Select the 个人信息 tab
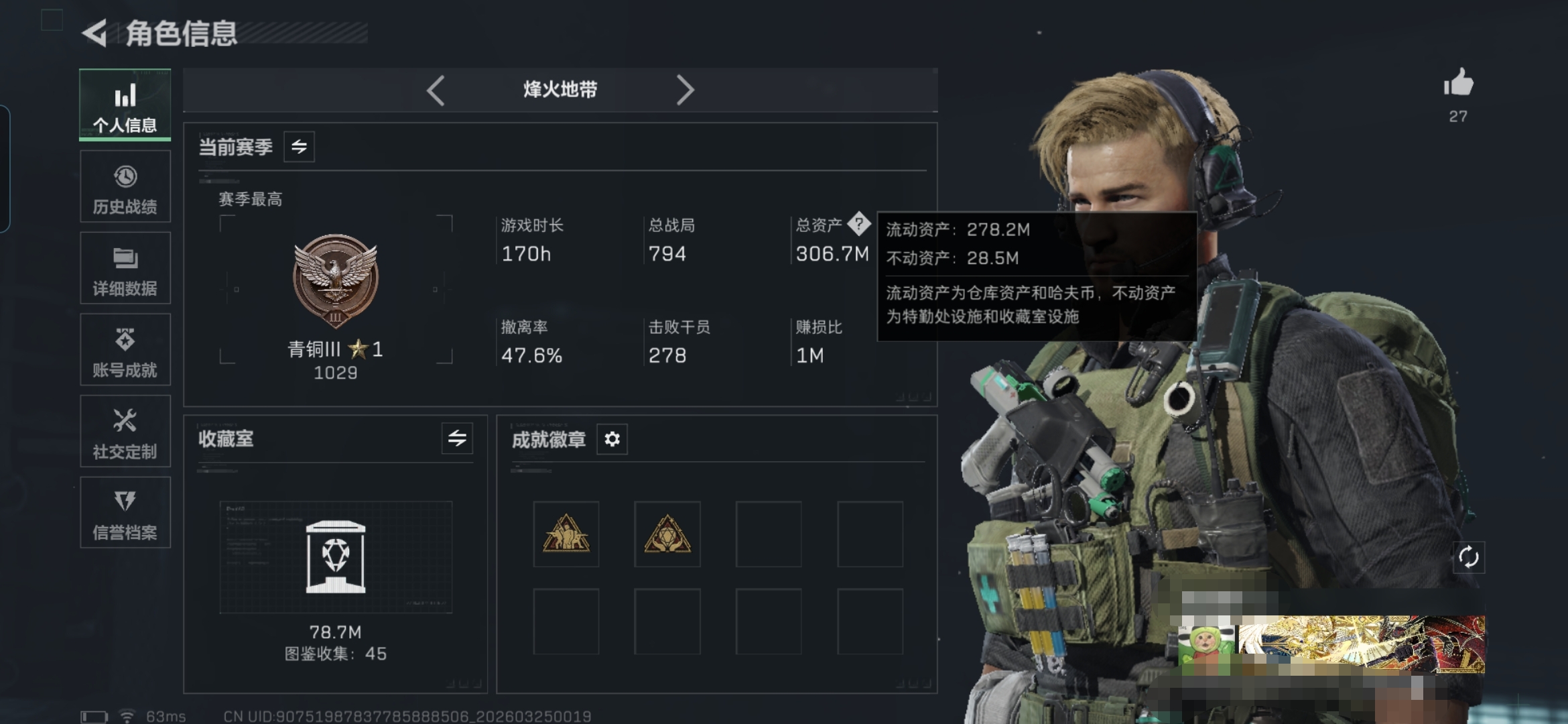 point(125,105)
